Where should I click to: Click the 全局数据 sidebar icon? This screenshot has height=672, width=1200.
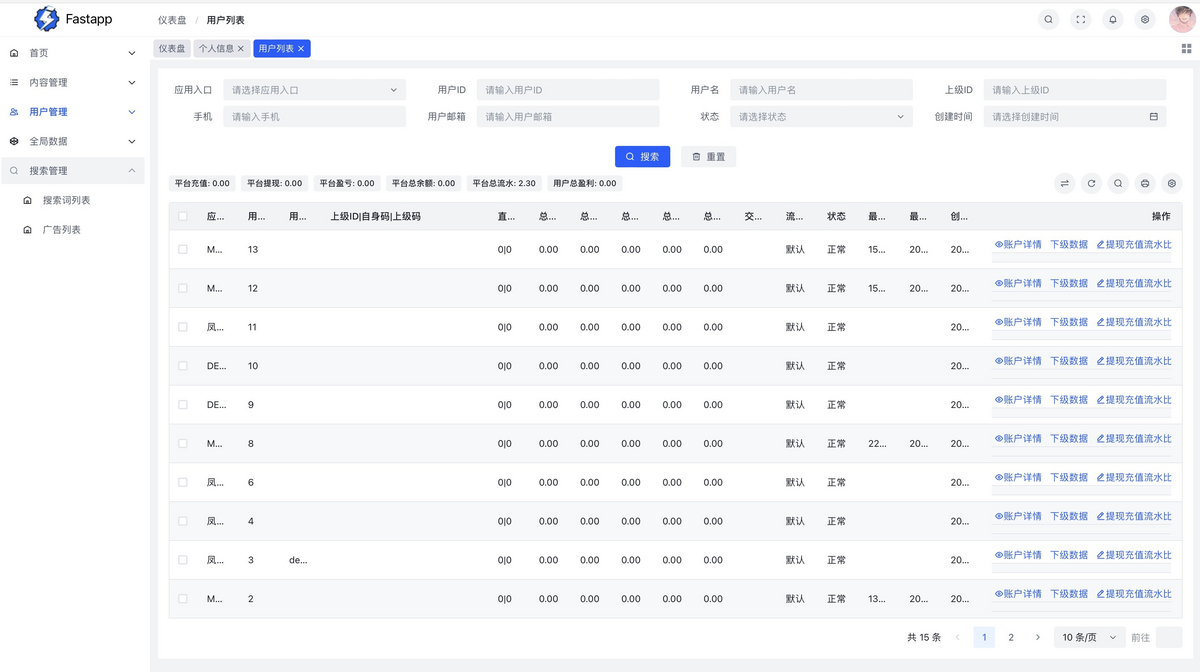tap(14, 141)
